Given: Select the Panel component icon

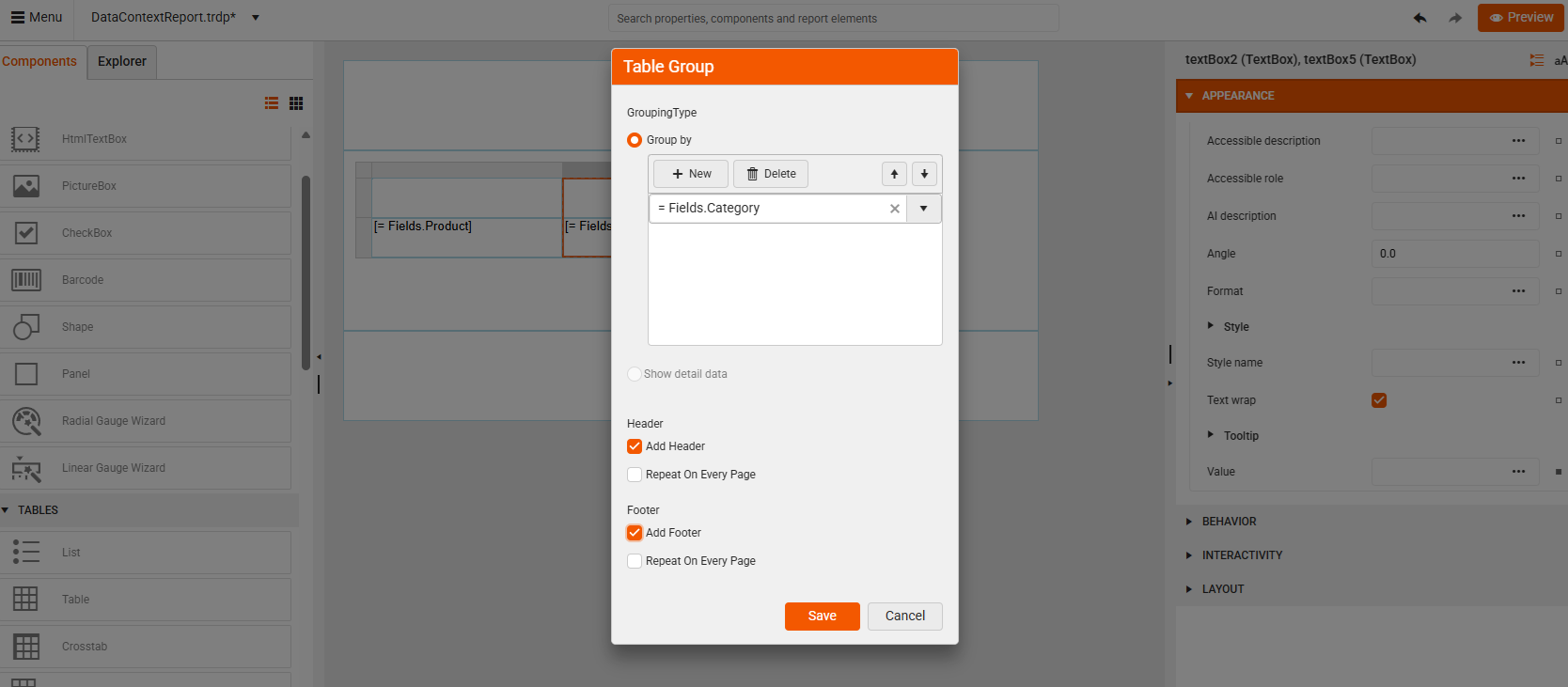Looking at the screenshot, I should [x=26, y=374].
